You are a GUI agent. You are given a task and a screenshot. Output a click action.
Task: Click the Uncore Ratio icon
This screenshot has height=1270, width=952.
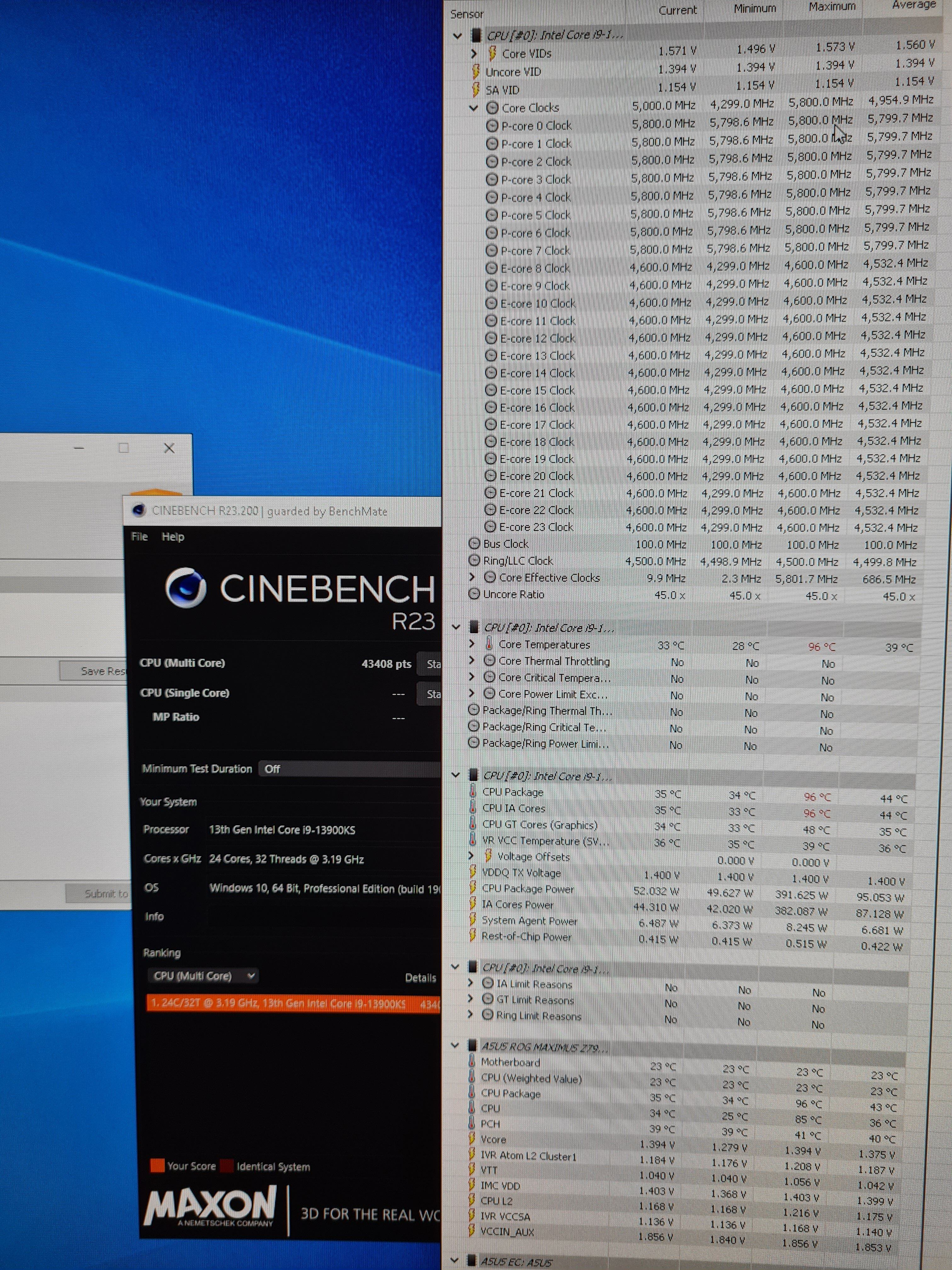pos(474,594)
